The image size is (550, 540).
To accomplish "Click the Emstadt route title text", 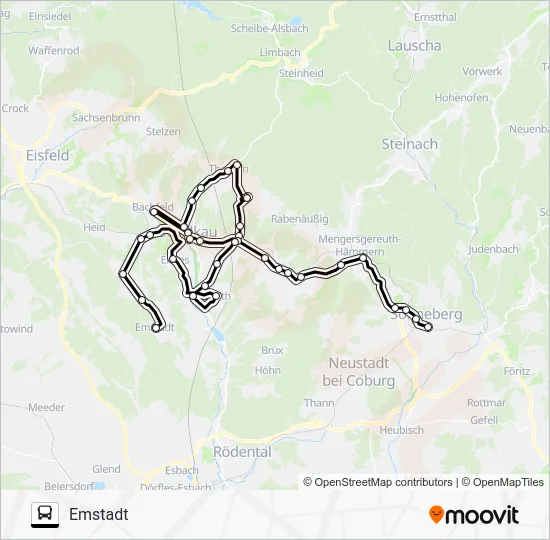I will pos(99,514).
